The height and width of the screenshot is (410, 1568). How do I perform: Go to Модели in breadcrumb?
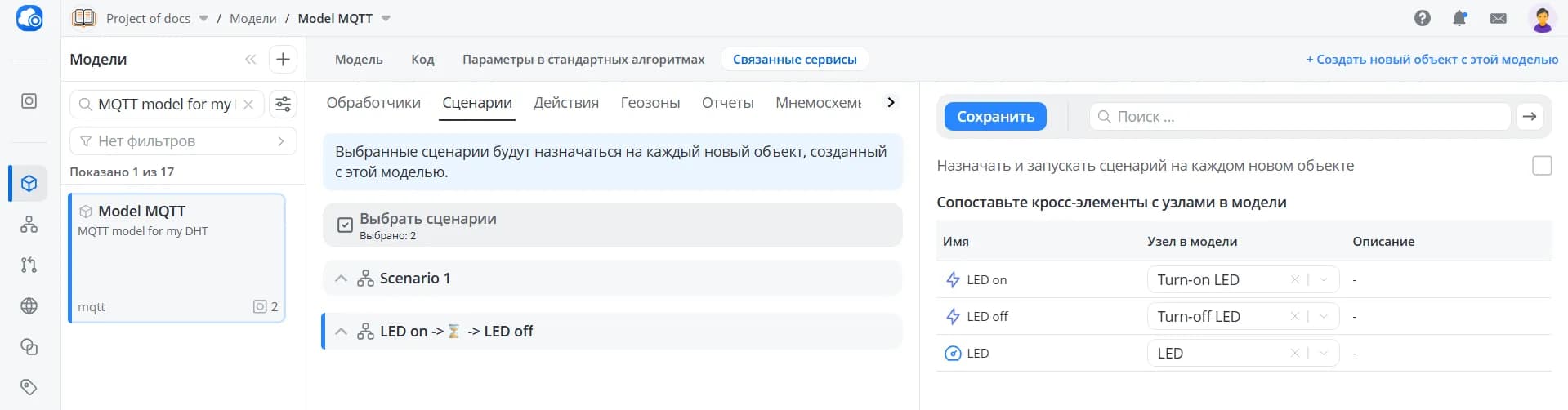[253, 18]
